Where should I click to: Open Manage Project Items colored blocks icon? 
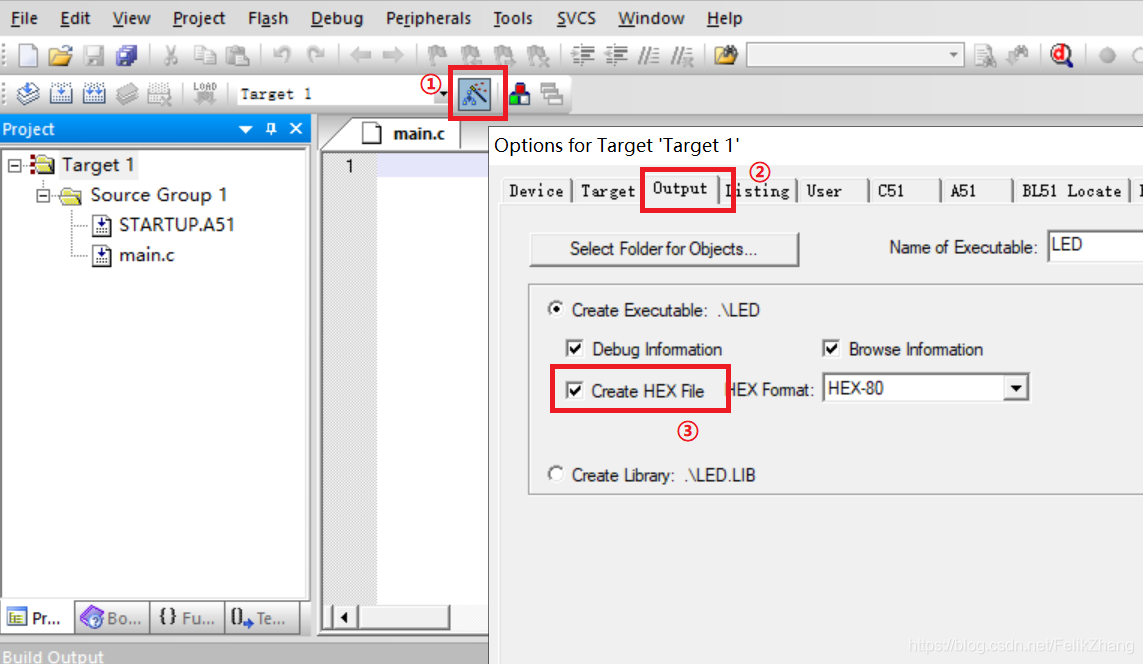click(x=519, y=94)
